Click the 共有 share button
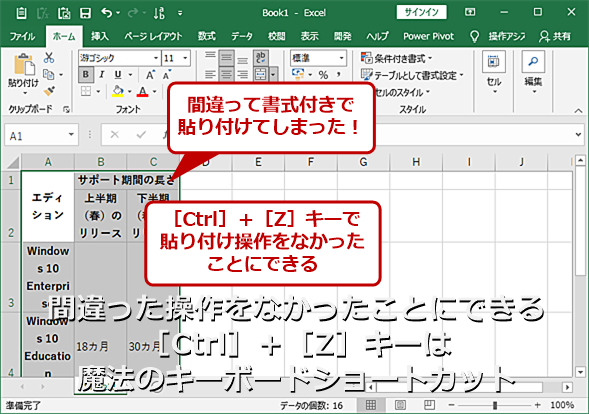Screen dimensions: 589x414 tap(555, 36)
